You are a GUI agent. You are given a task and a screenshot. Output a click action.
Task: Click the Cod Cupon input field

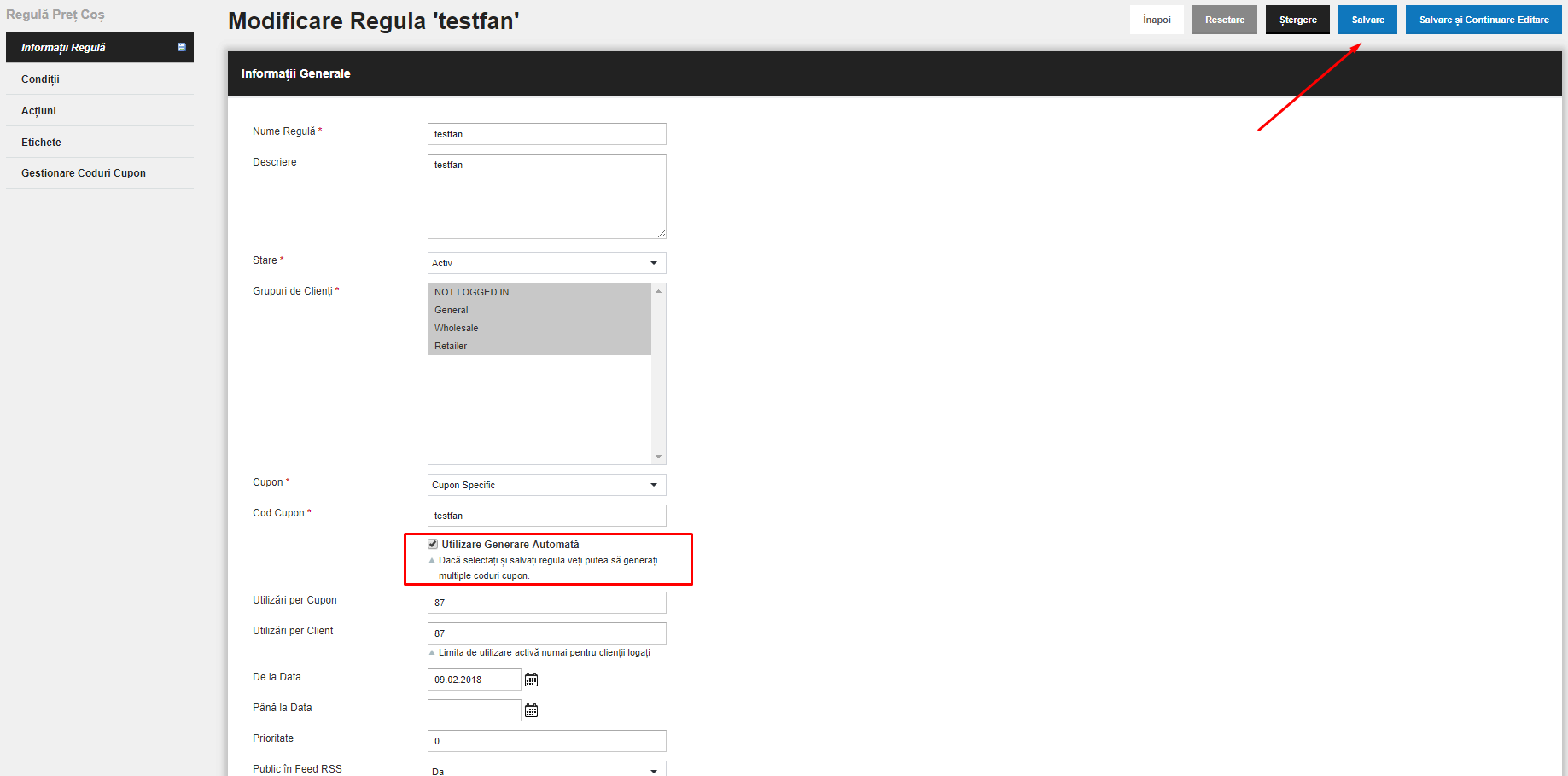coord(546,516)
